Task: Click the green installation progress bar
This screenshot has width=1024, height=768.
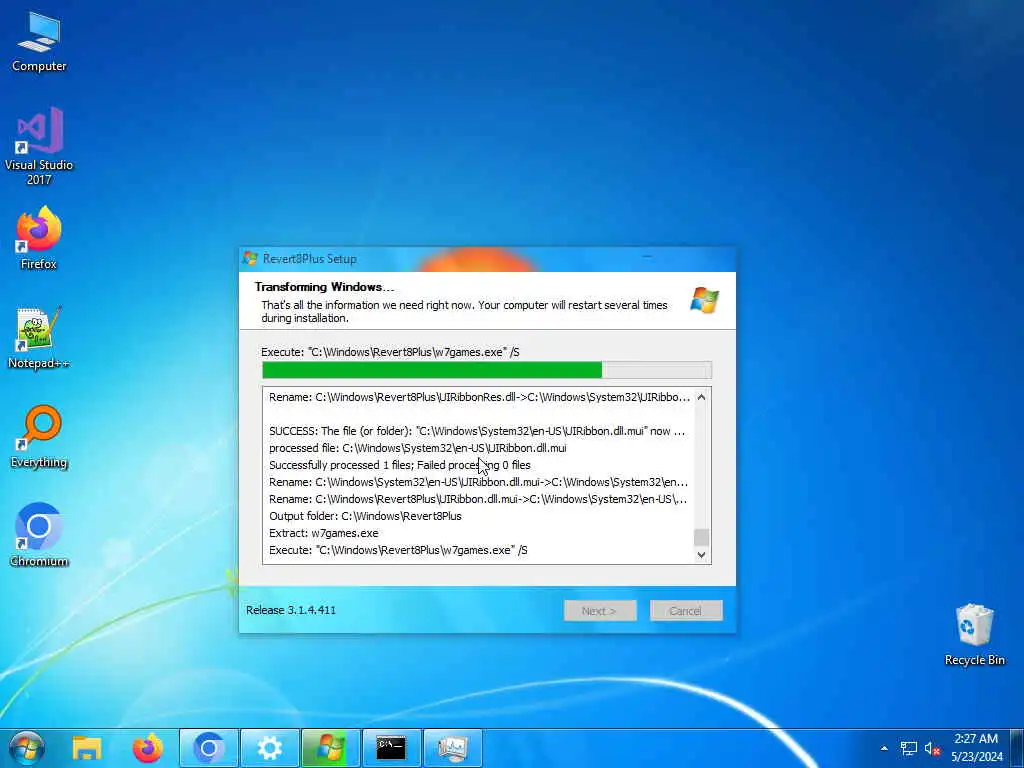Action: tap(487, 370)
